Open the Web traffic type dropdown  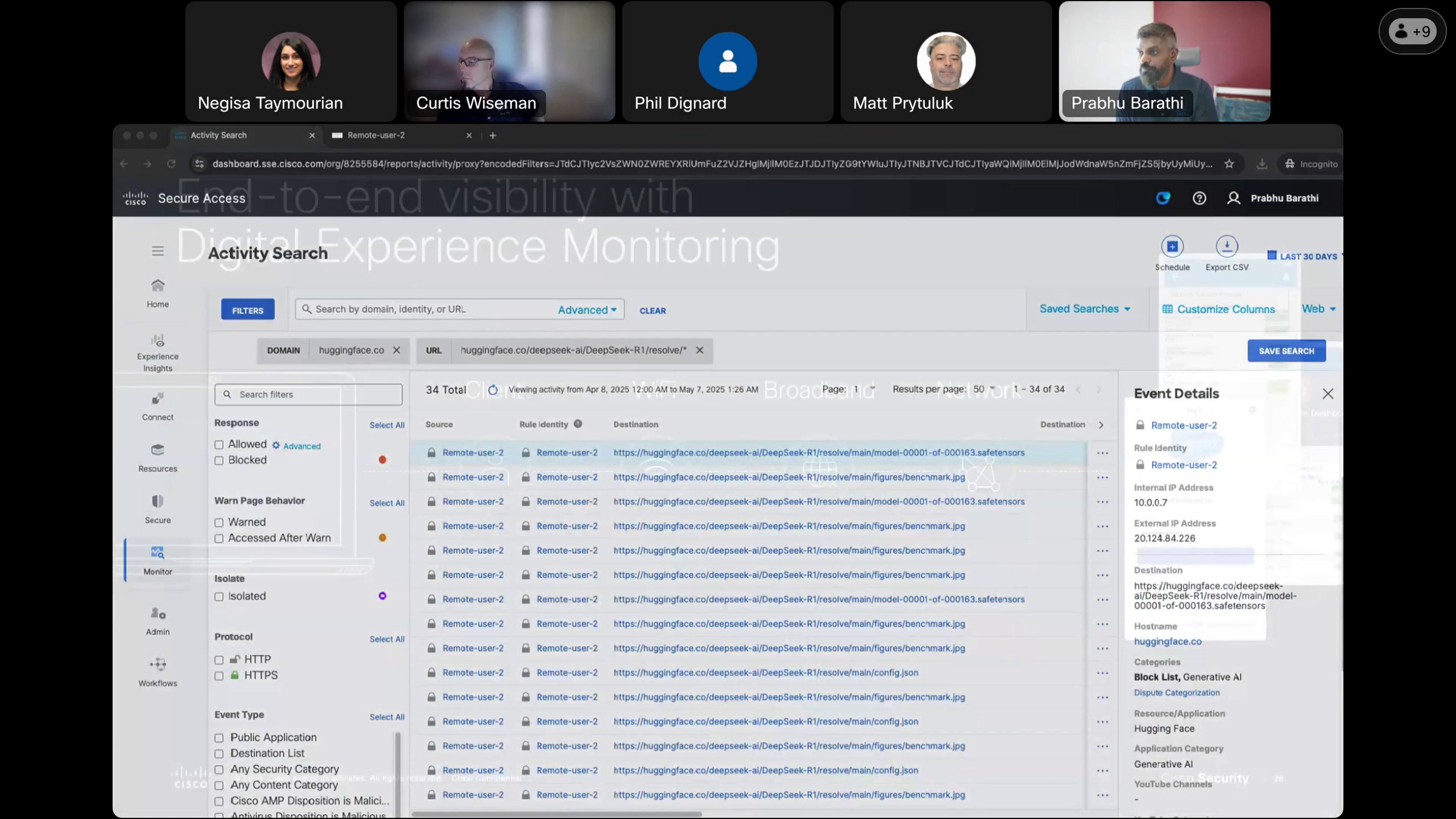1319,309
